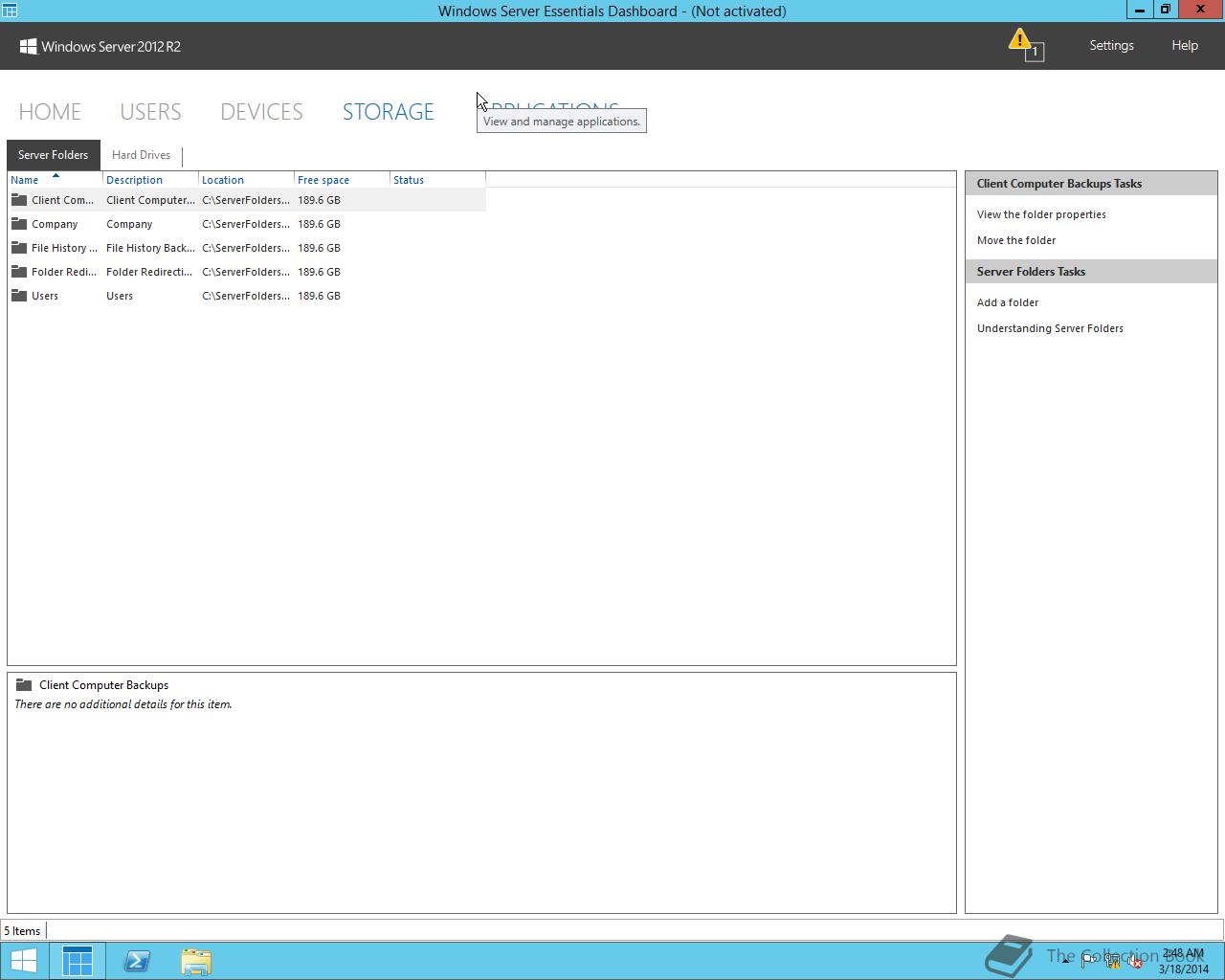This screenshot has width=1225, height=980.
Task: Go to the DEVICES section
Action: pyautogui.click(x=261, y=111)
